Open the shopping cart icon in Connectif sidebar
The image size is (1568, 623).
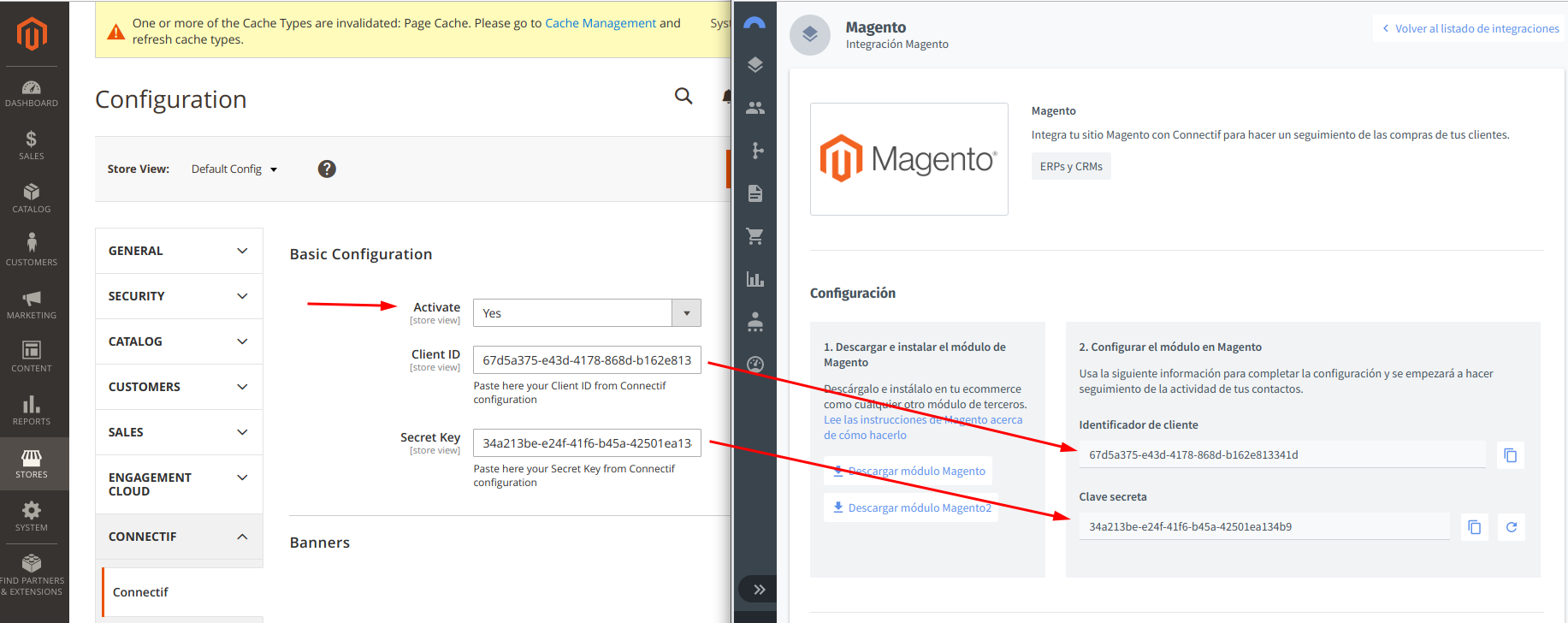pyautogui.click(x=754, y=236)
